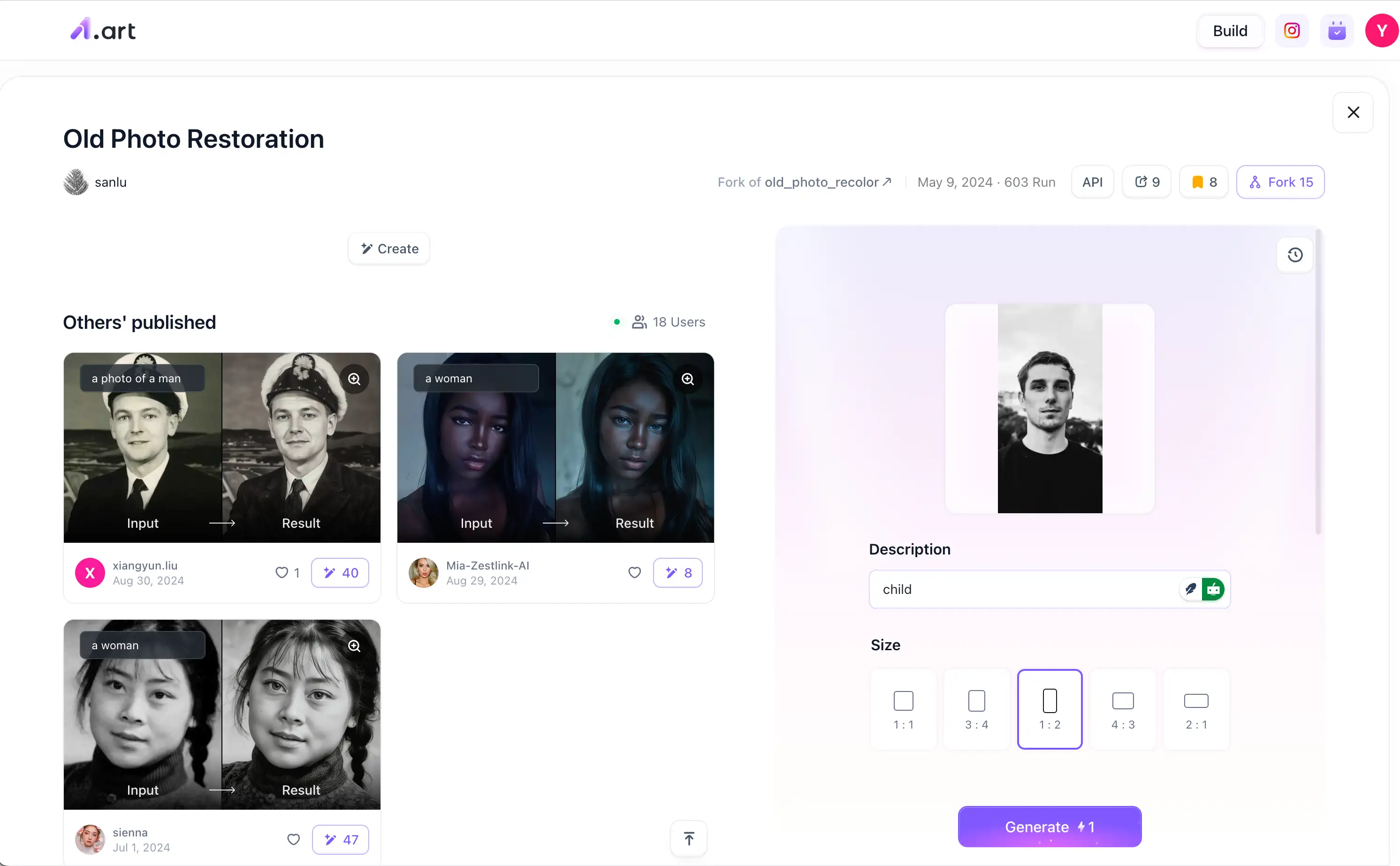Select the 4:3 size option

pos(1123,709)
